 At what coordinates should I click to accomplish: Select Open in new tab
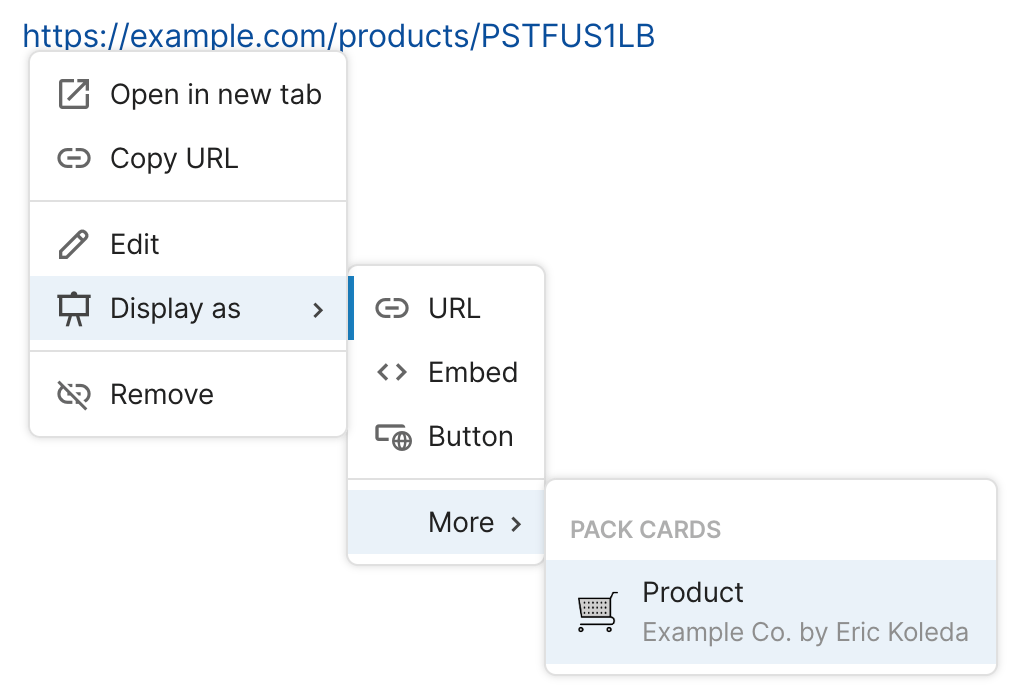point(216,94)
